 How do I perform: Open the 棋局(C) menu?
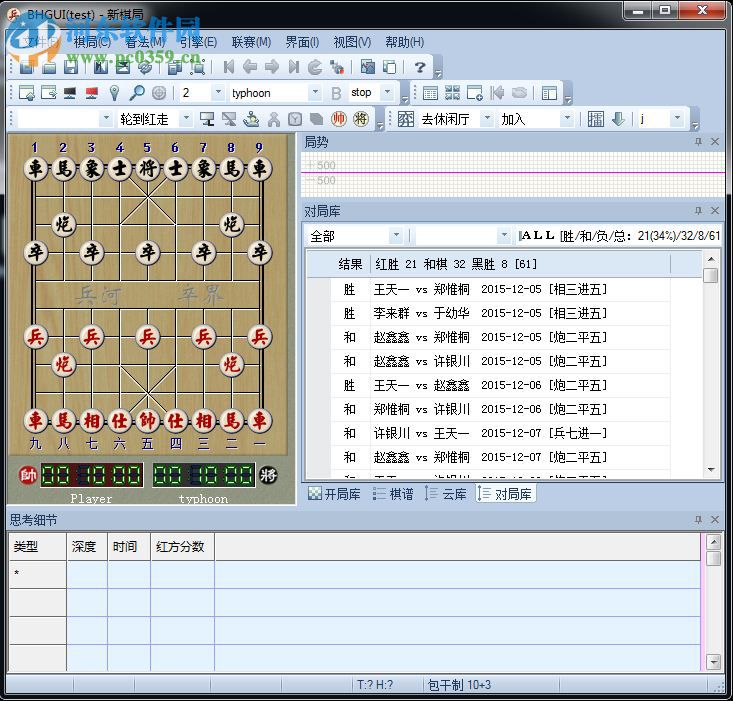click(x=92, y=42)
